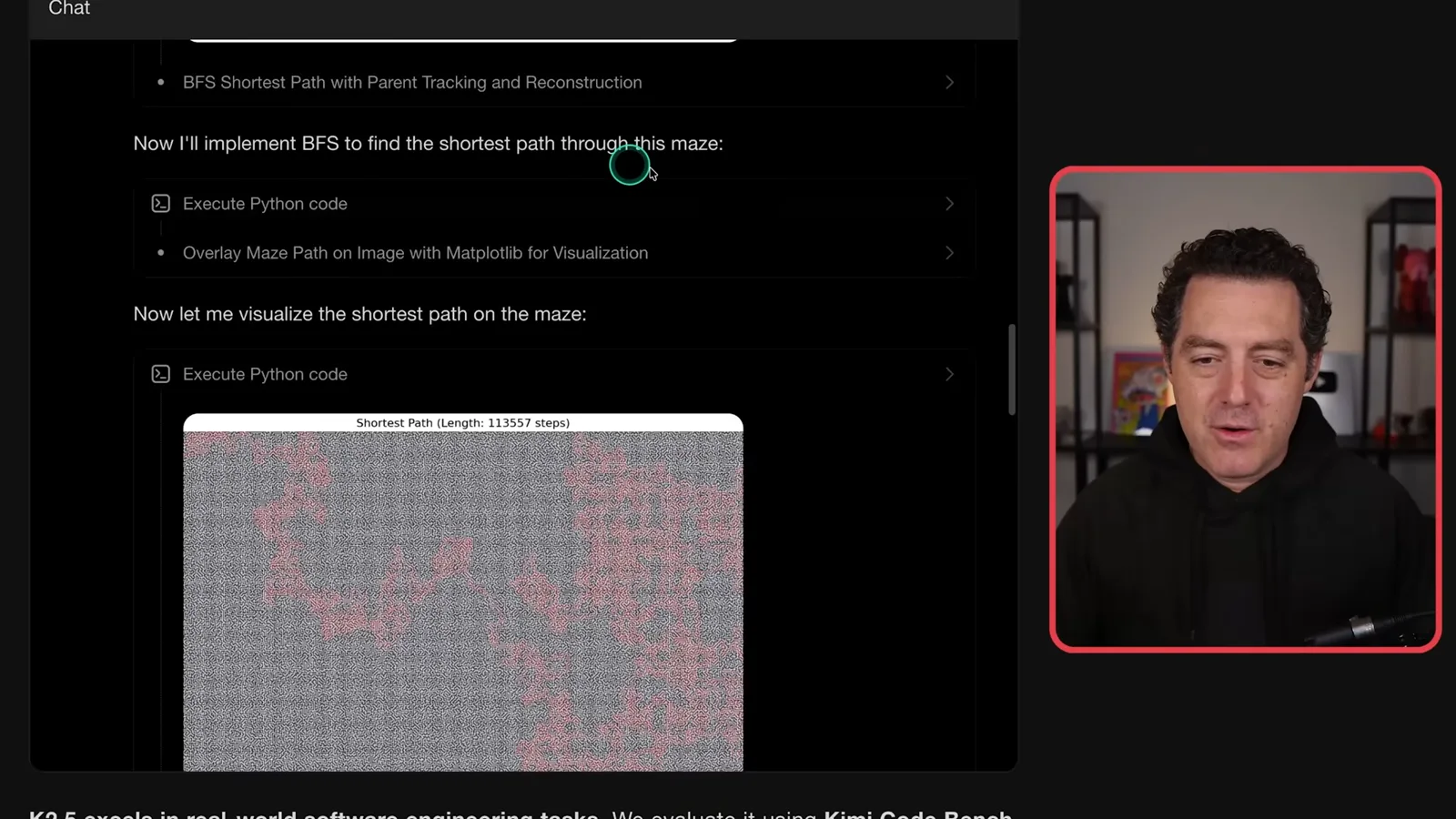Click the terminal icon beside the Execute Python code above the image
The image size is (1456, 819).
pyautogui.click(x=161, y=374)
